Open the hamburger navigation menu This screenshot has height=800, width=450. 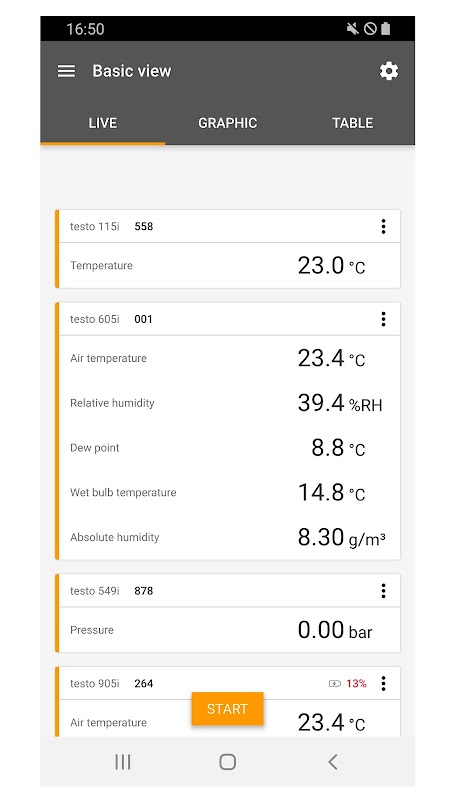66,71
